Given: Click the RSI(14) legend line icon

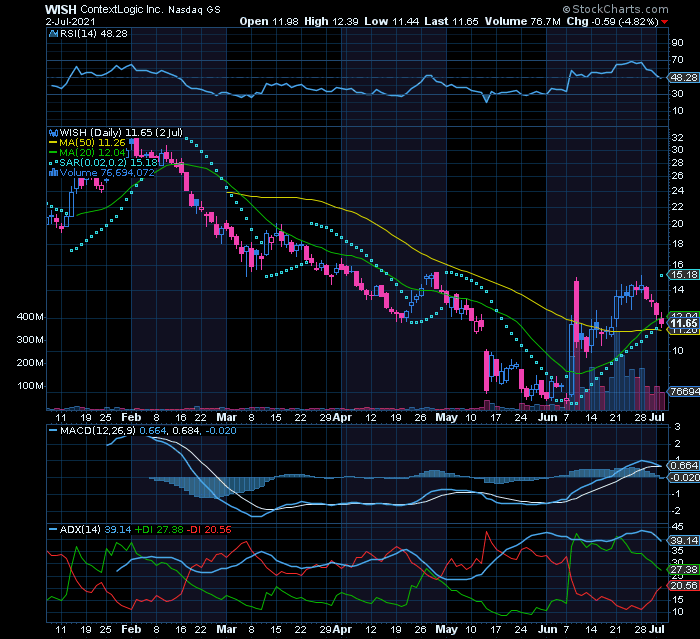Looking at the screenshot, I should click(51, 34).
